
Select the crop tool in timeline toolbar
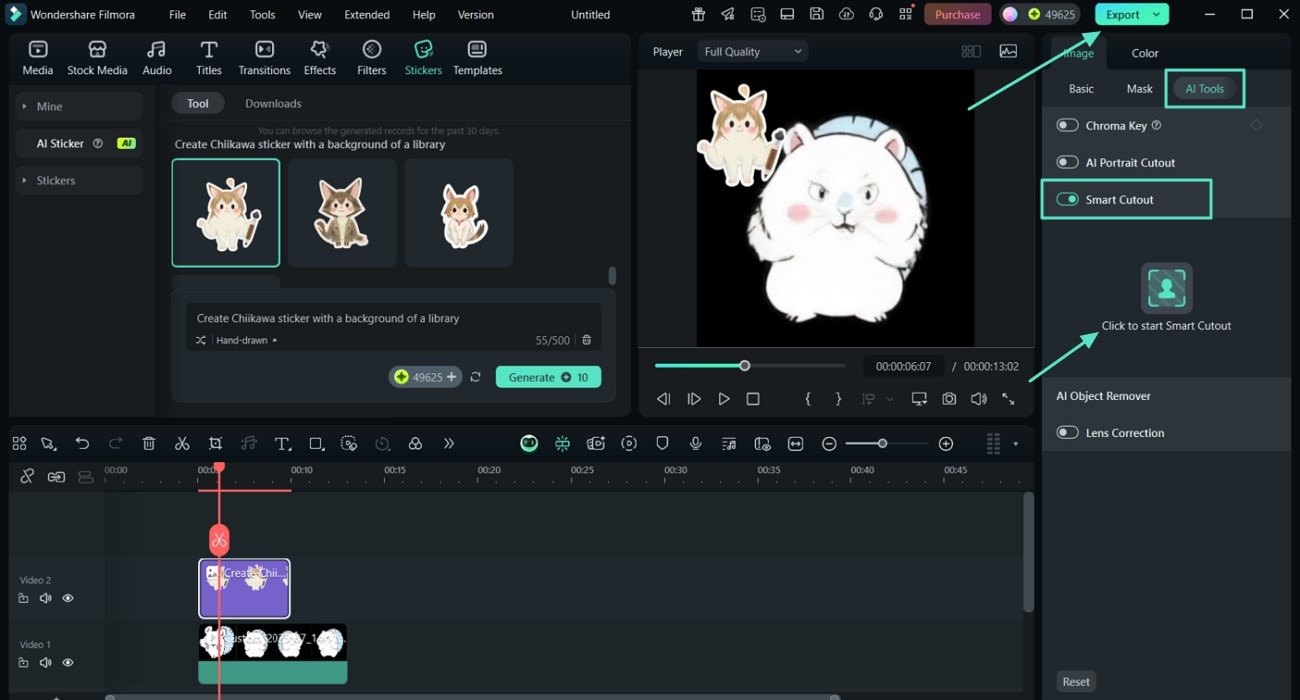(215, 444)
